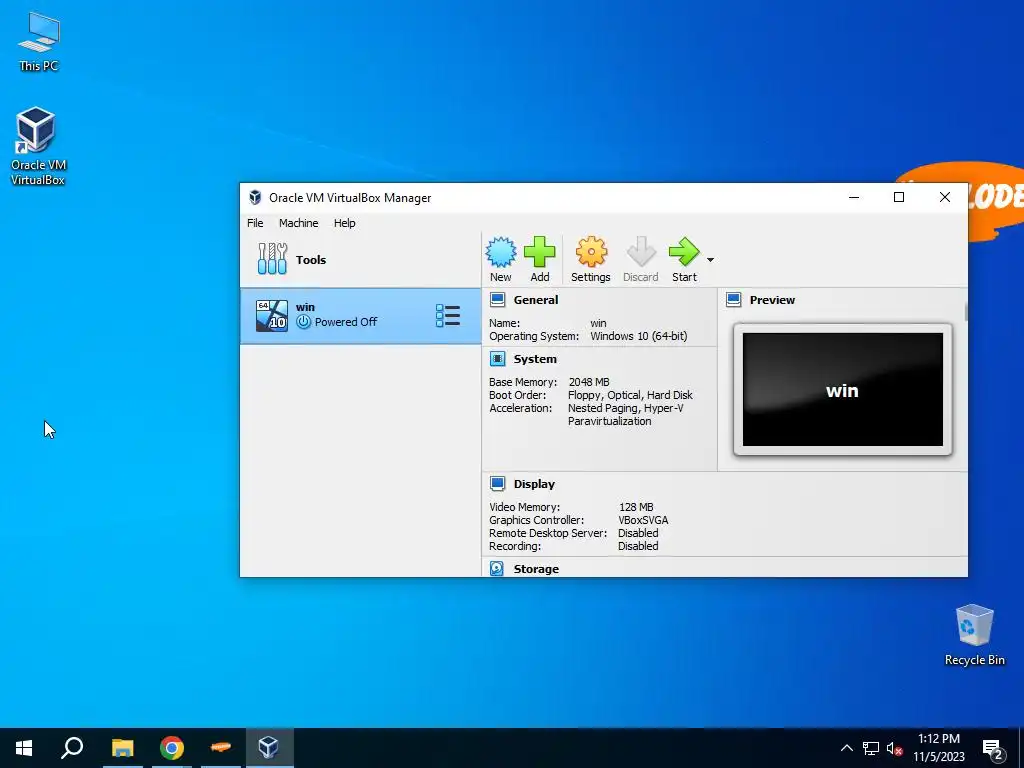Click the 2048 MB base memory value

(589, 382)
